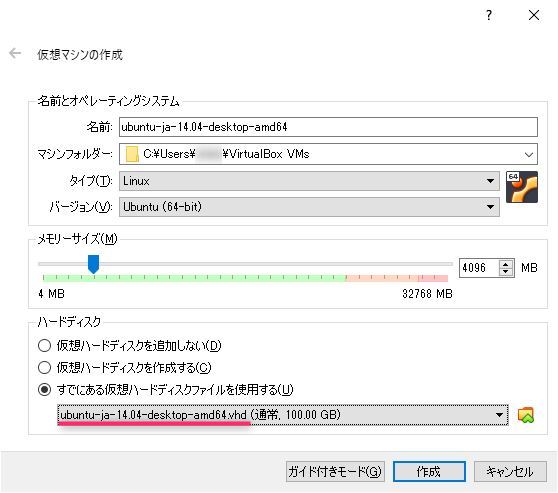This screenshot has height=493, width=558.
Task: Click the 4 MB minimum label
Action: click(x=52, y=294)
